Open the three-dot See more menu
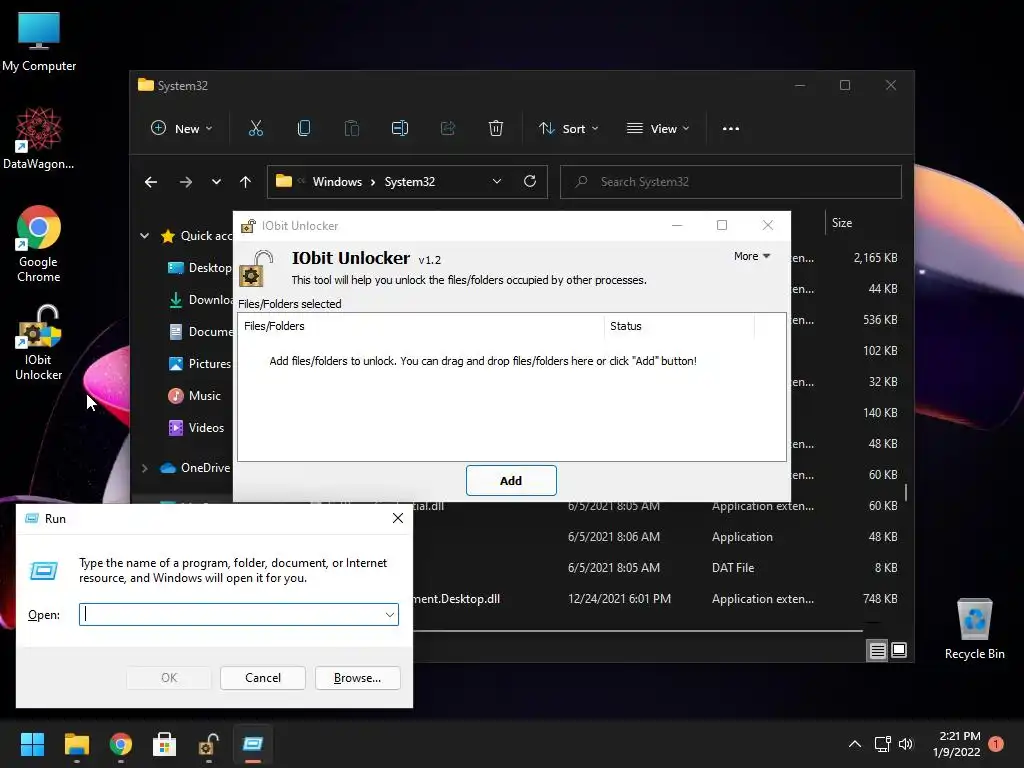Viewport: 1024px width, 768px height. click(x=731, y=129)
